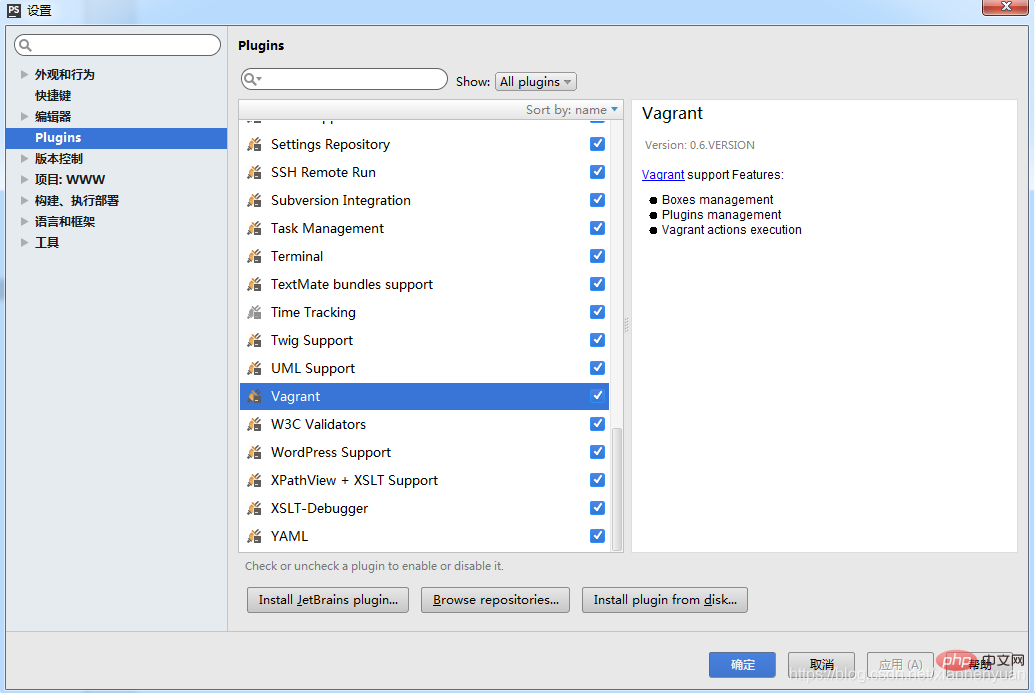Focus the plugin search field

click(x=345, y=80)
